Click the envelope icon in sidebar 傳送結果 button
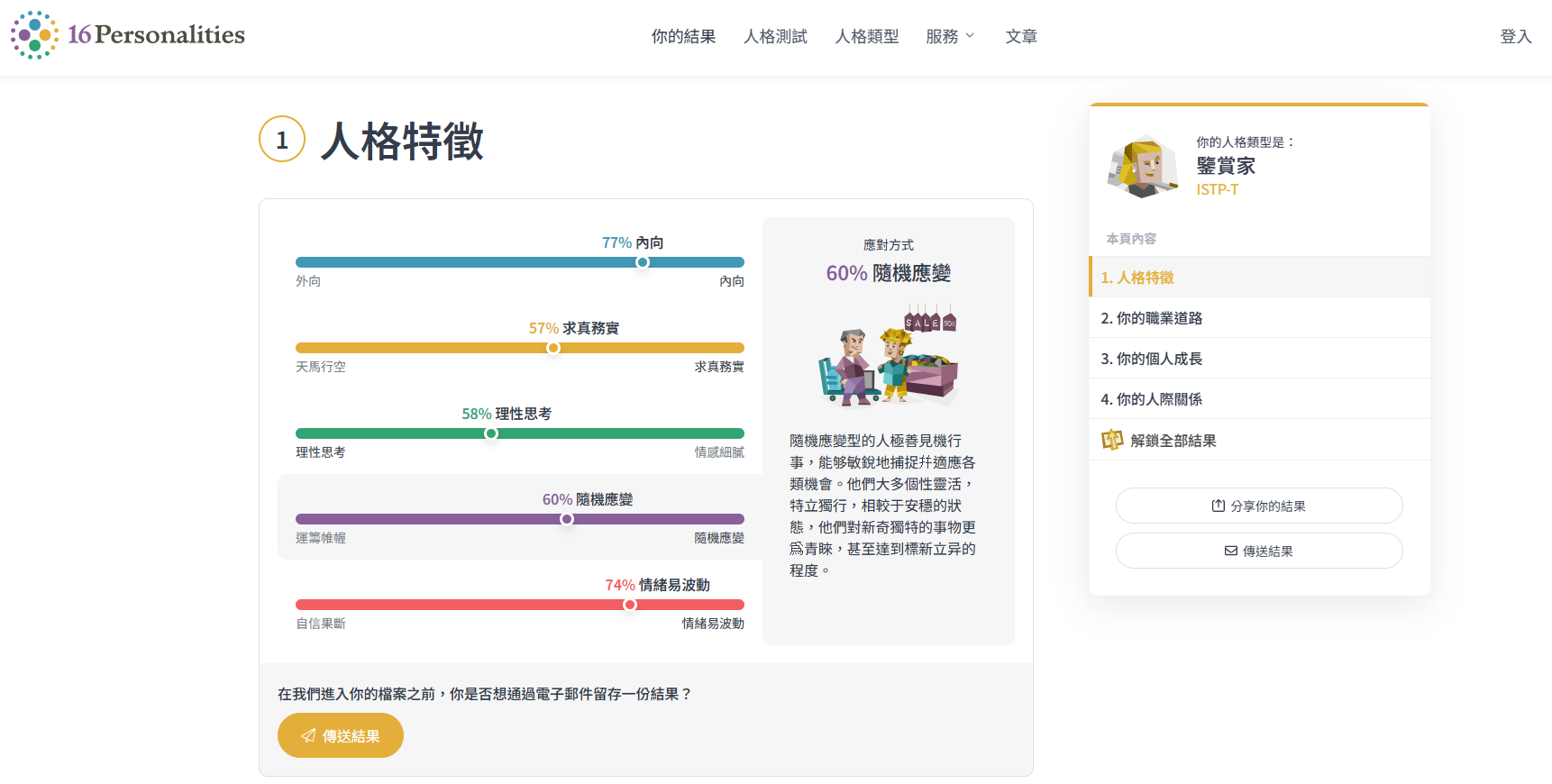1552x784 pixels. (1230, 551)
